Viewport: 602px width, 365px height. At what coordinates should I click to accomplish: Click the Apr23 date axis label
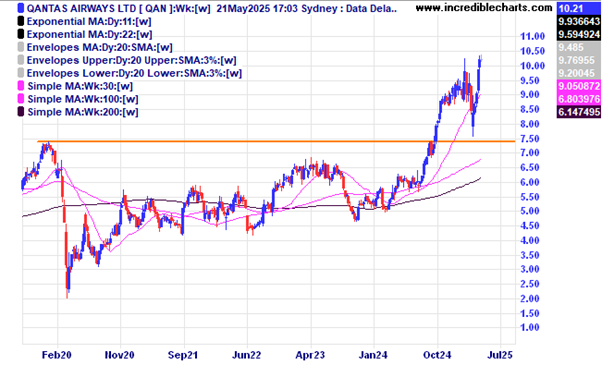click(310, 355)
